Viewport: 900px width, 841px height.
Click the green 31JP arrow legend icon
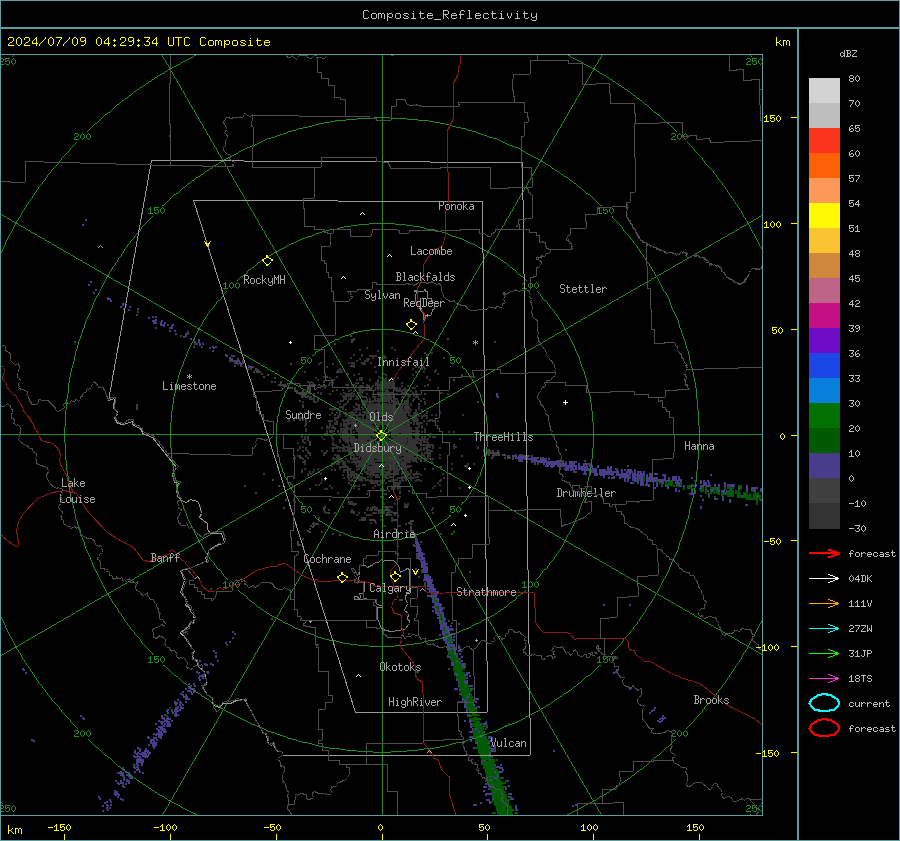click(x=824, y=653)
